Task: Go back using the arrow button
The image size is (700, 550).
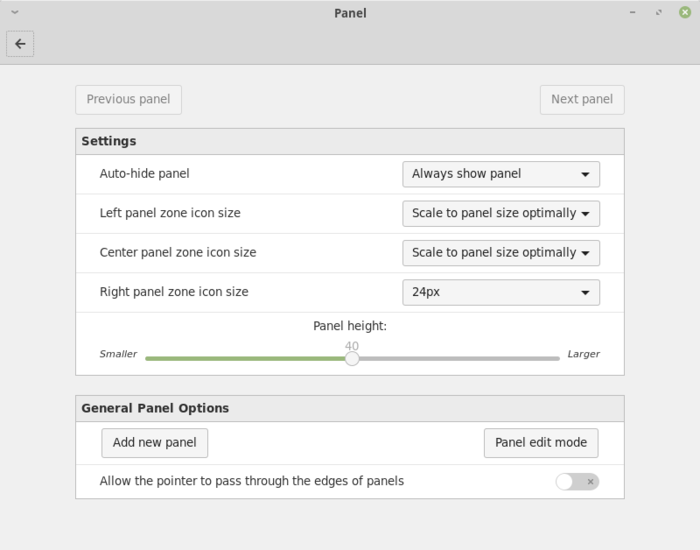Action: (20, 44)
